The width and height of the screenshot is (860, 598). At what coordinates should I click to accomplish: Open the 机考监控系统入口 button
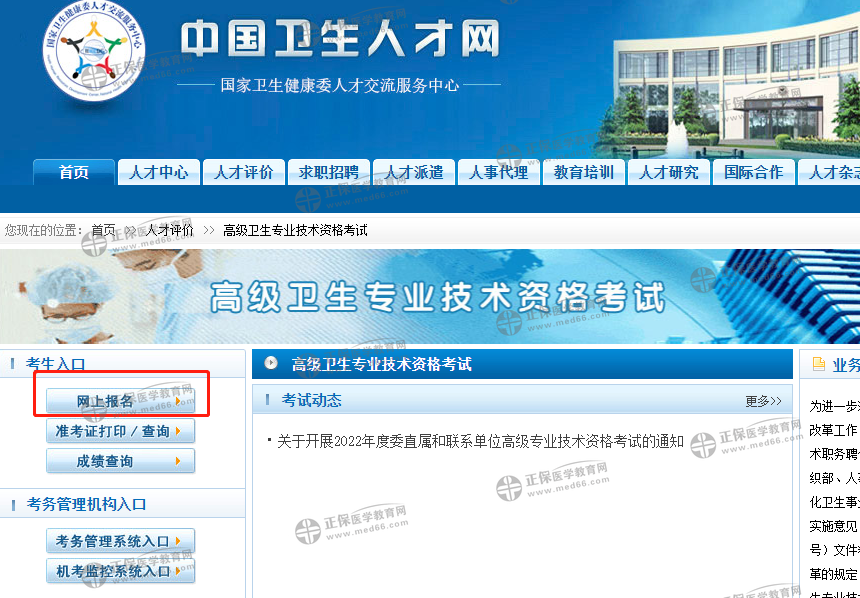(x=119, y=571)
